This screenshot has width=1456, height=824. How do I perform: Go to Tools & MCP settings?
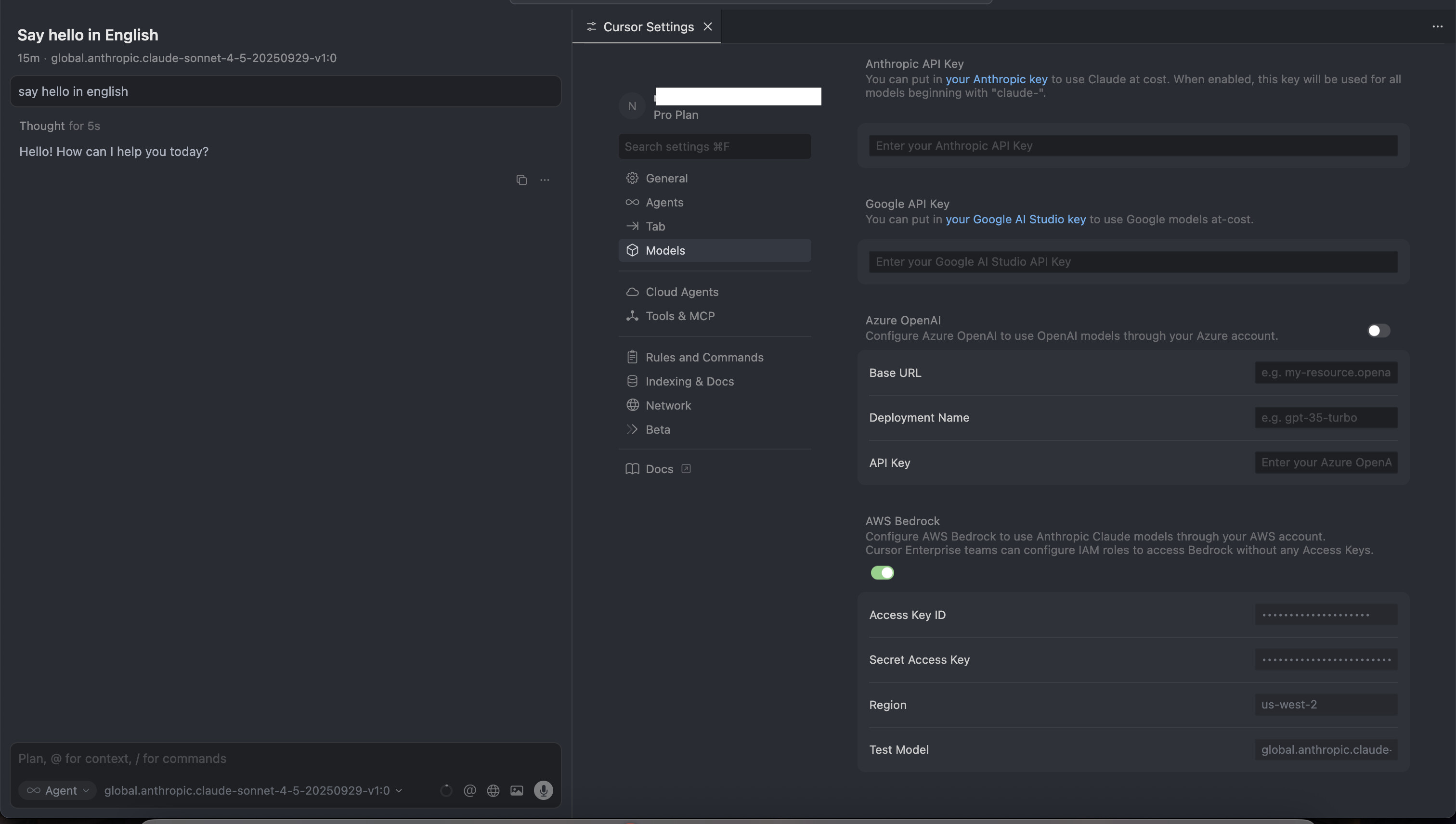[x=680, y=316]
